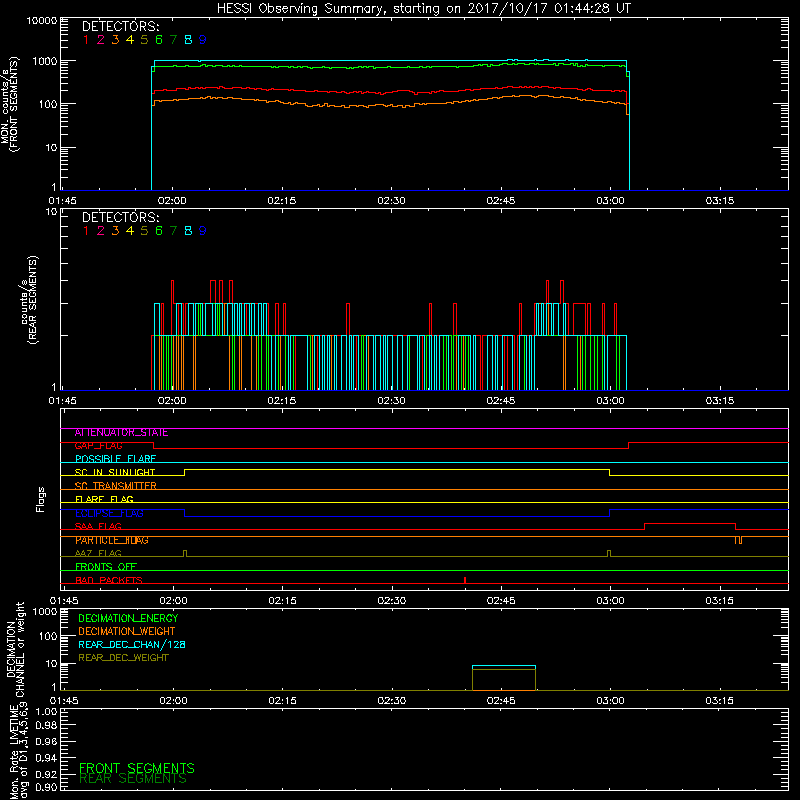The image size is (800, 800).
Task: Select detector 6 in the front segments legend
Action: (159, 40)
